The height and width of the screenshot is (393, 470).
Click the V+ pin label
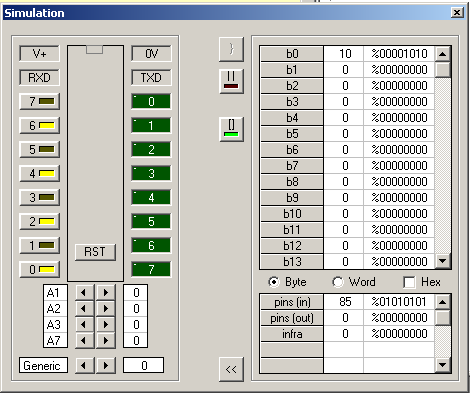[40, 53]
